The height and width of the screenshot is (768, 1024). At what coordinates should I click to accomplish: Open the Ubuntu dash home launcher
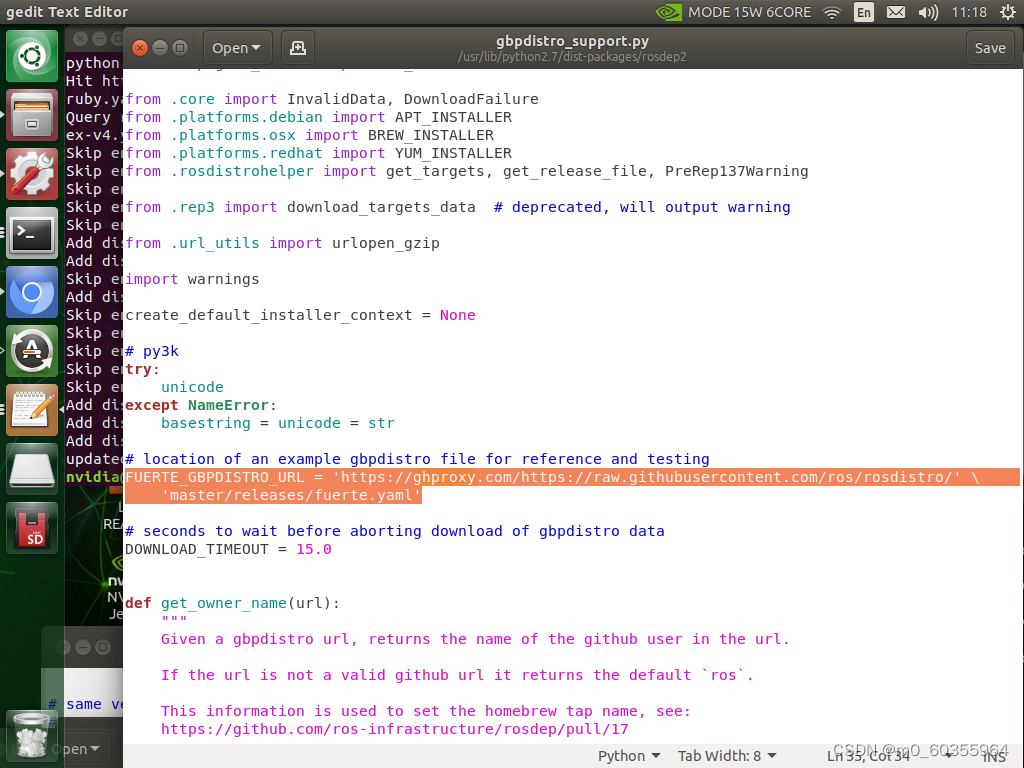[32, 56]
